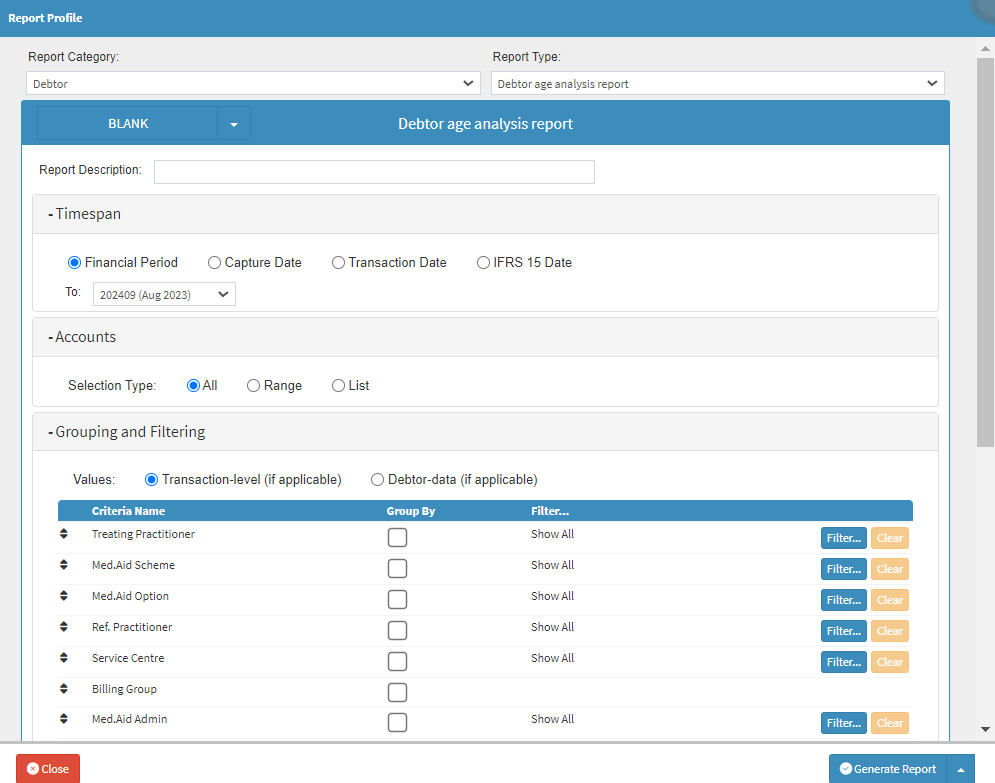
Task: Enable Group By for Treating Practitioner
Action: click(397, 538)
